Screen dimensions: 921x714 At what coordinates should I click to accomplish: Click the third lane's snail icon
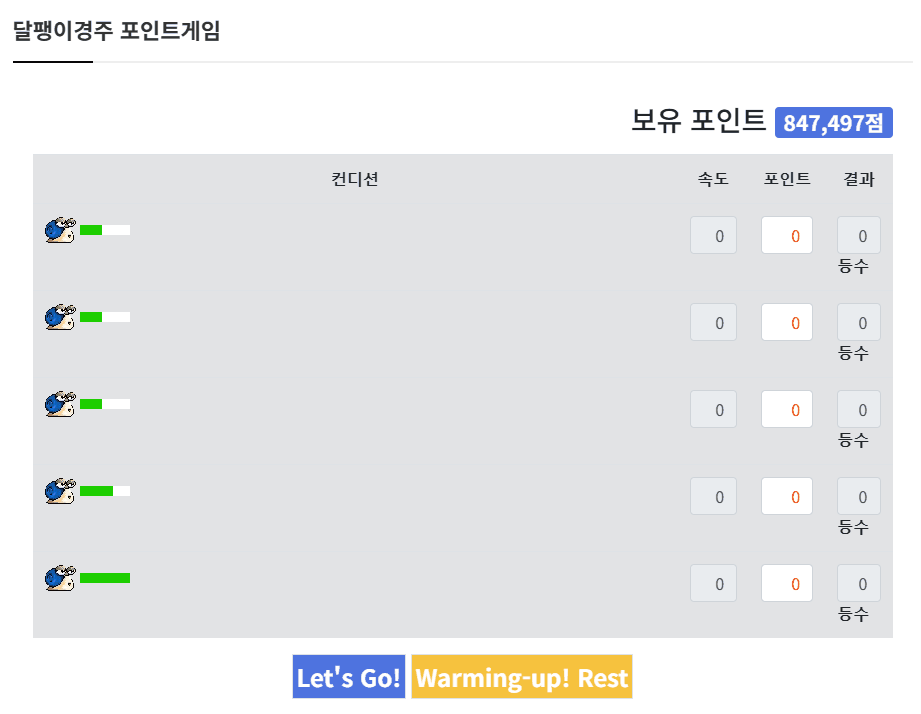(60, 404)
